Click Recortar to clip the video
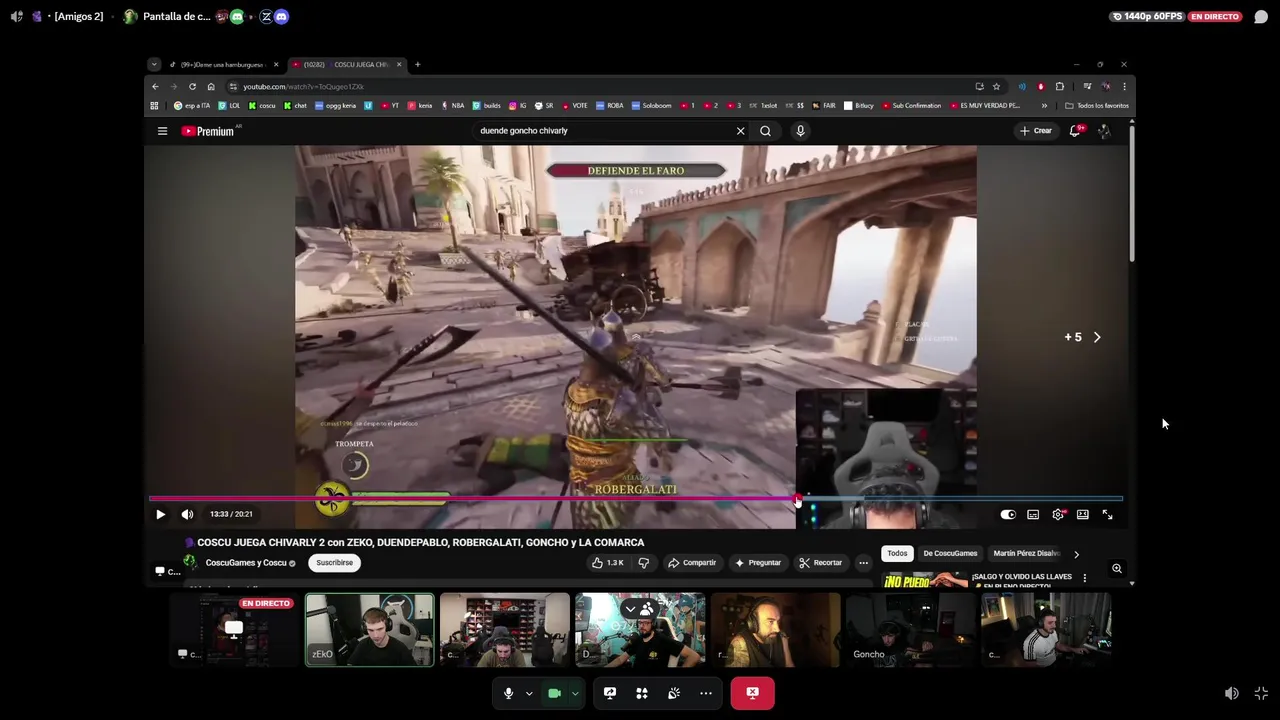The height and width of the screenshot is (720, 1280). click(821, 563)
